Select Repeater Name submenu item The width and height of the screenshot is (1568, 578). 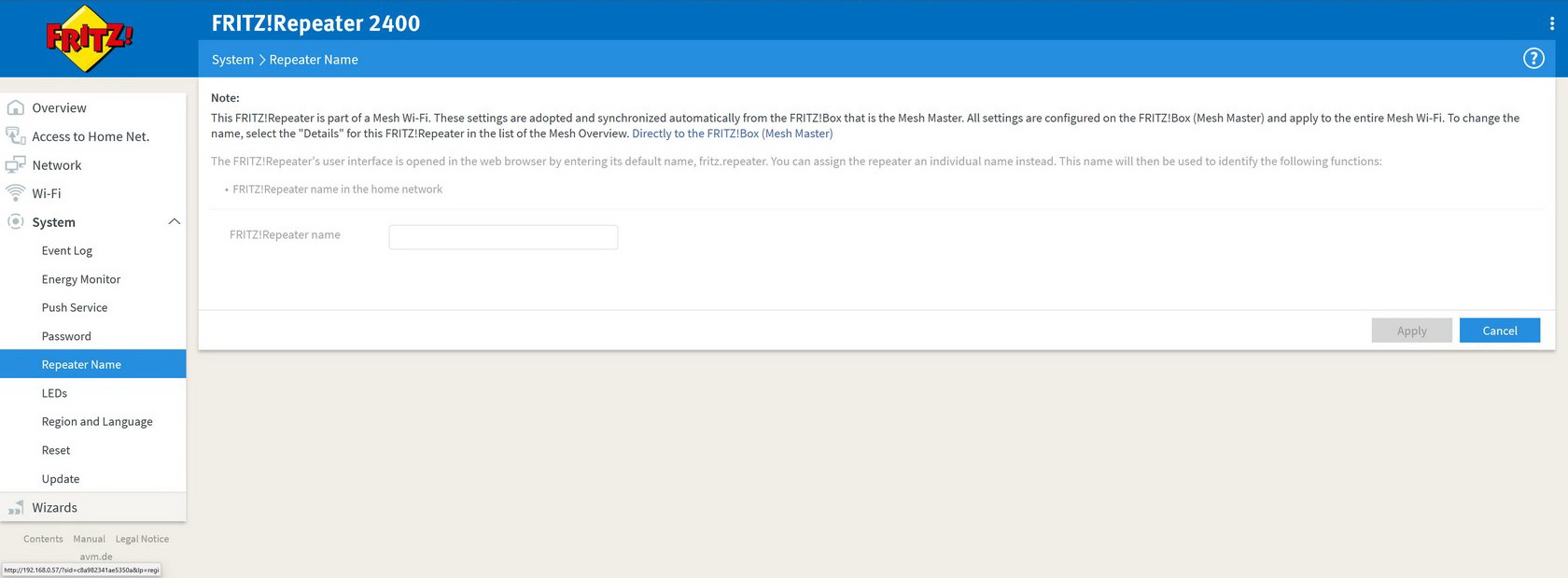pyautogui.click(x=93, y=364)
